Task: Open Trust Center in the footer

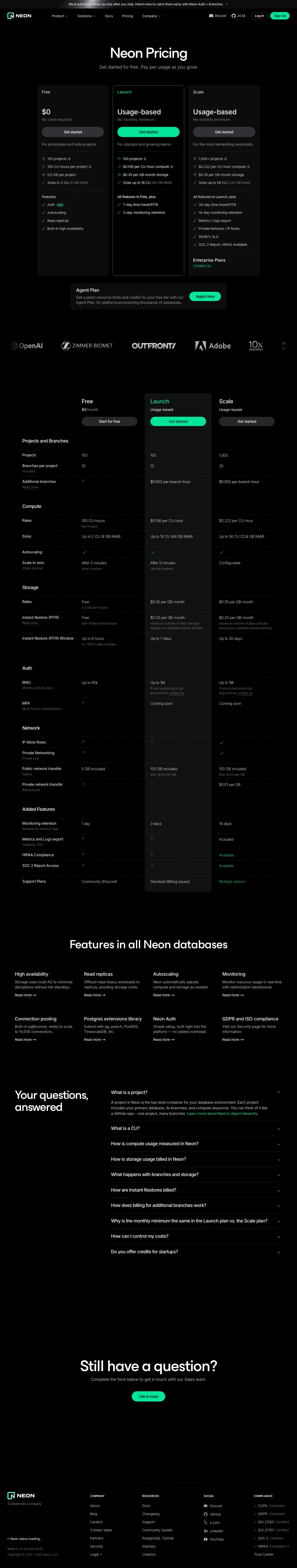Action: click(264, 1555)
